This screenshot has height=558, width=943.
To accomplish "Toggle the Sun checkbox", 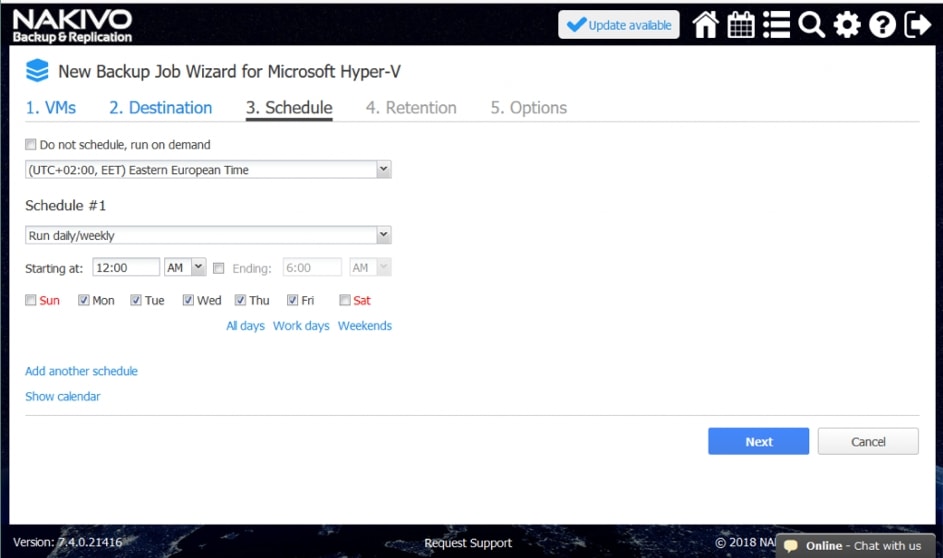I will click(x=31, y=300).
